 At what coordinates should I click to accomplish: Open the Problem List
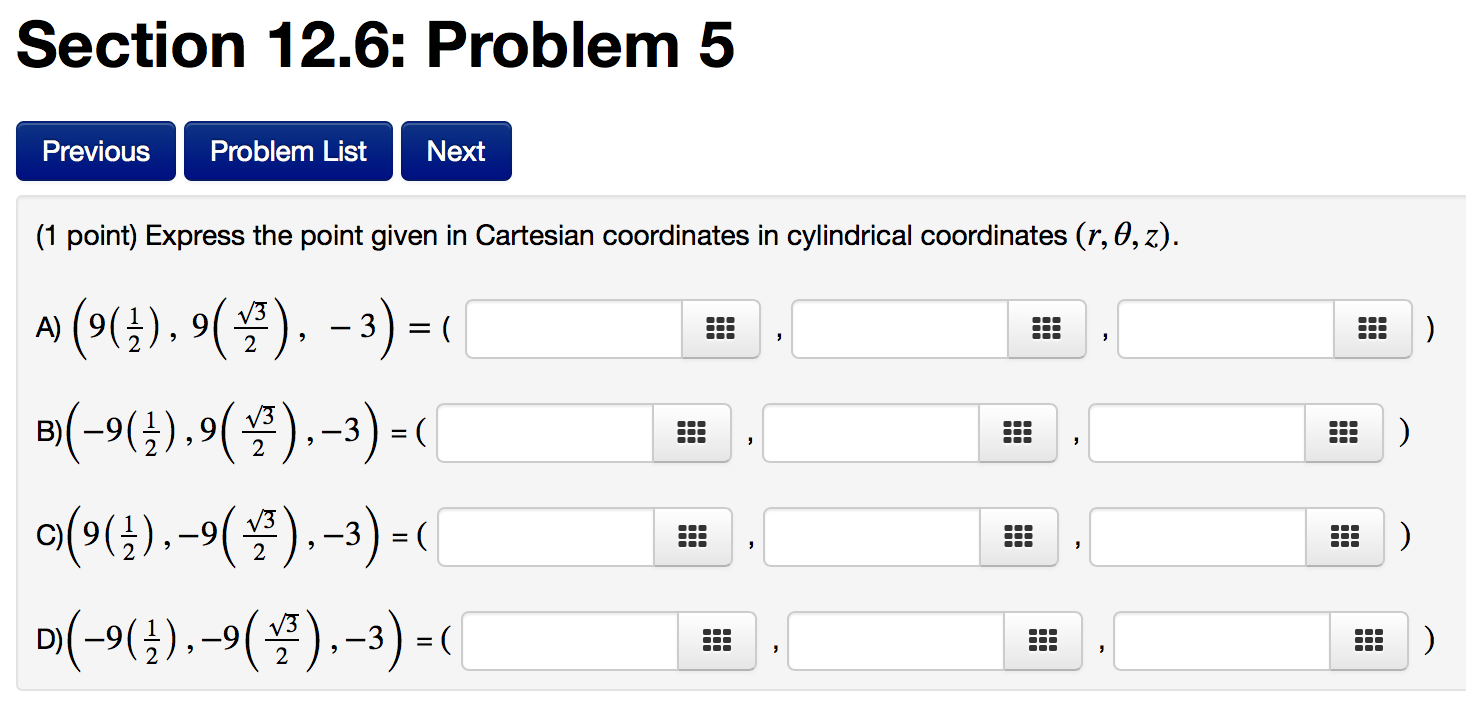pos(288,150)
